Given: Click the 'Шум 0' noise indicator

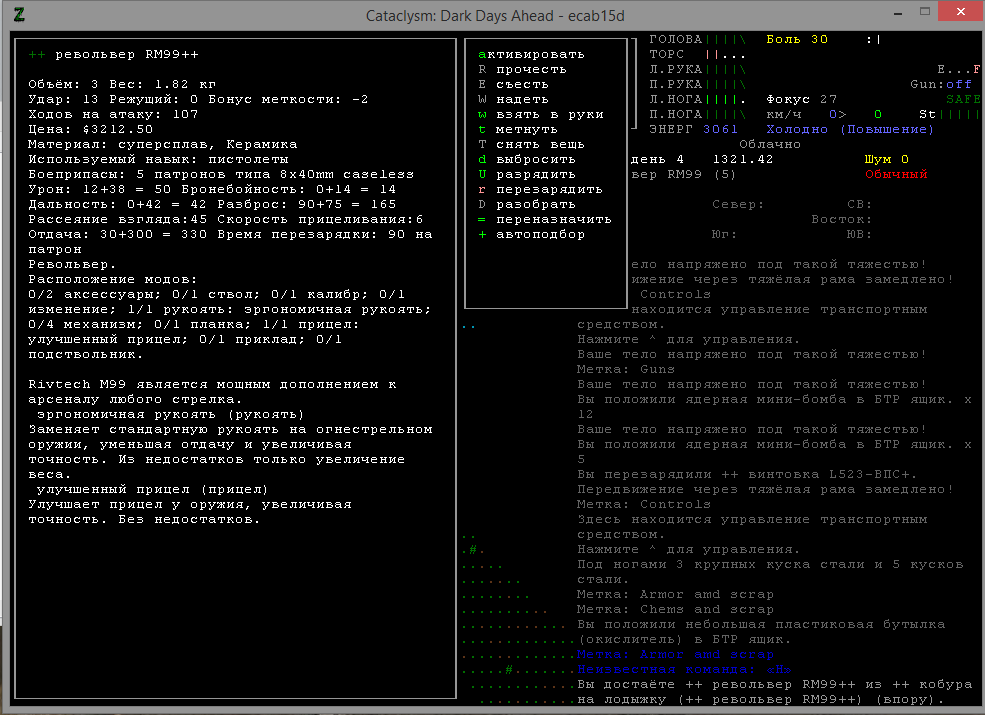Looking at the screenshot, I should [x=887, y=160].
